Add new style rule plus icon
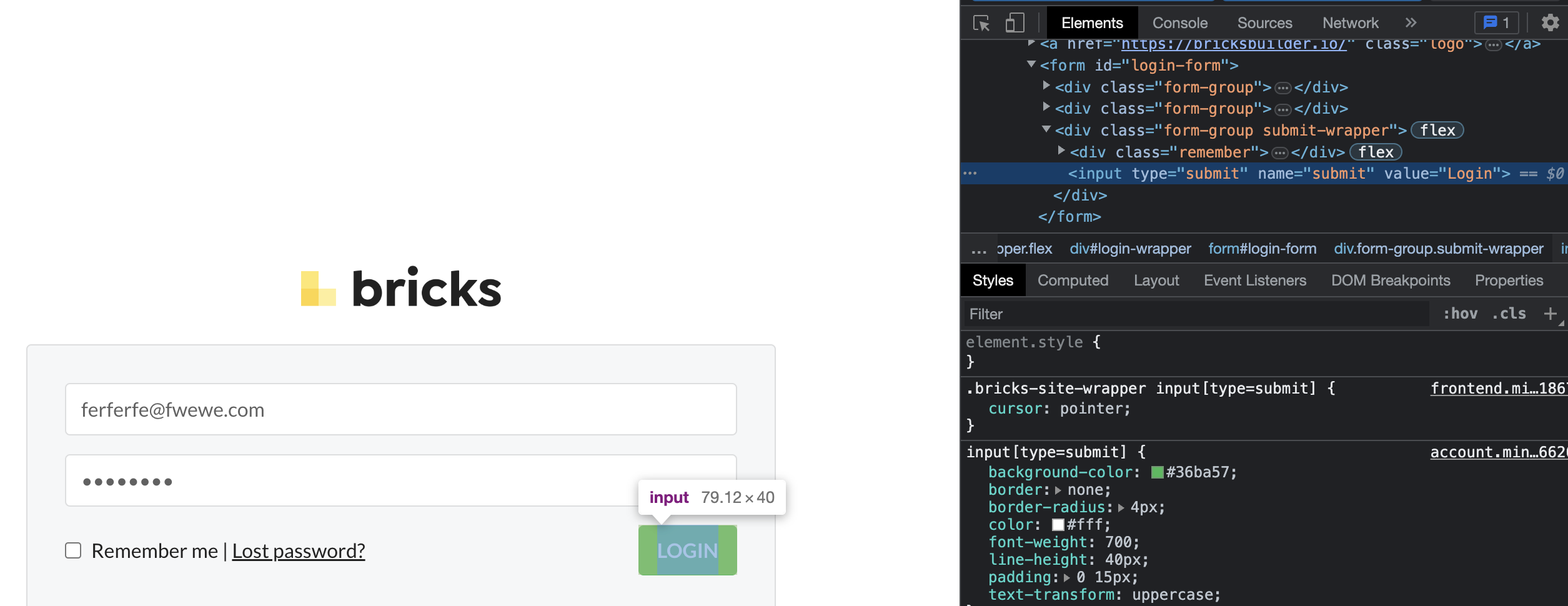 [1550, 314]
